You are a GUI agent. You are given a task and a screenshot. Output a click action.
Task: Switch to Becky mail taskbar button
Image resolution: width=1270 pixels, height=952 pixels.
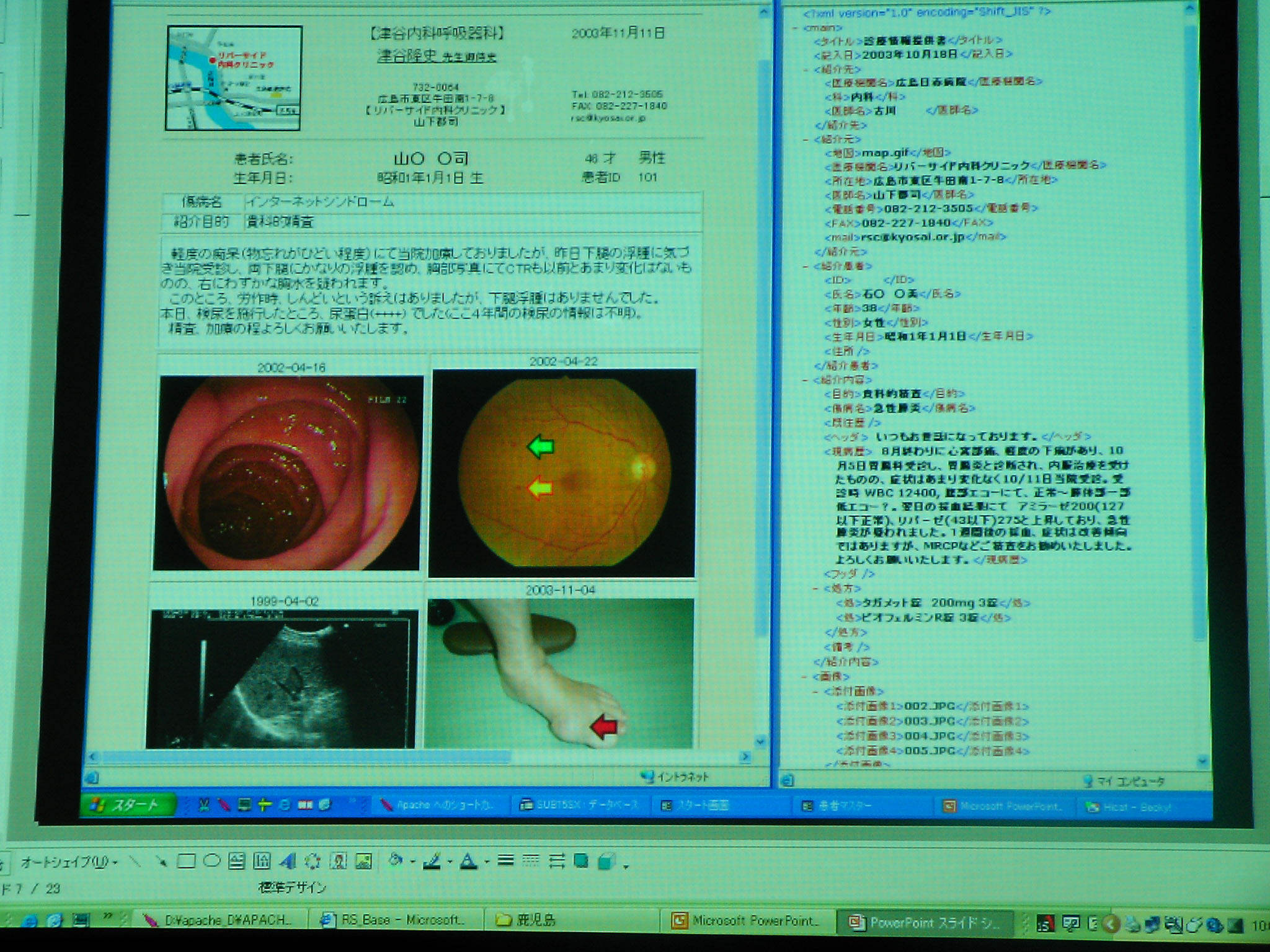[x=1142, y=807]
